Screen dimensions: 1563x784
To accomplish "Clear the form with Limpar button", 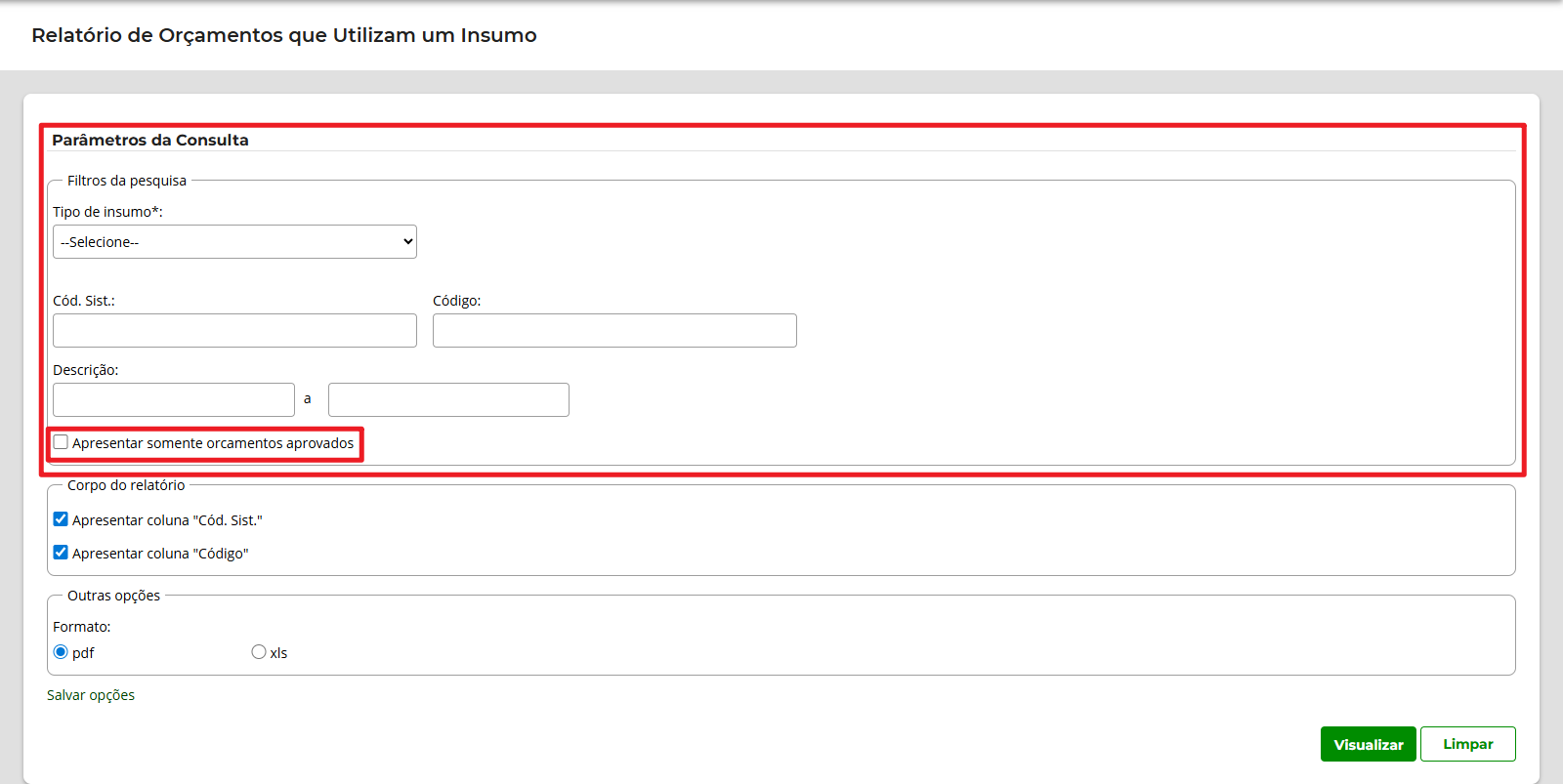I will point(1467,744).
